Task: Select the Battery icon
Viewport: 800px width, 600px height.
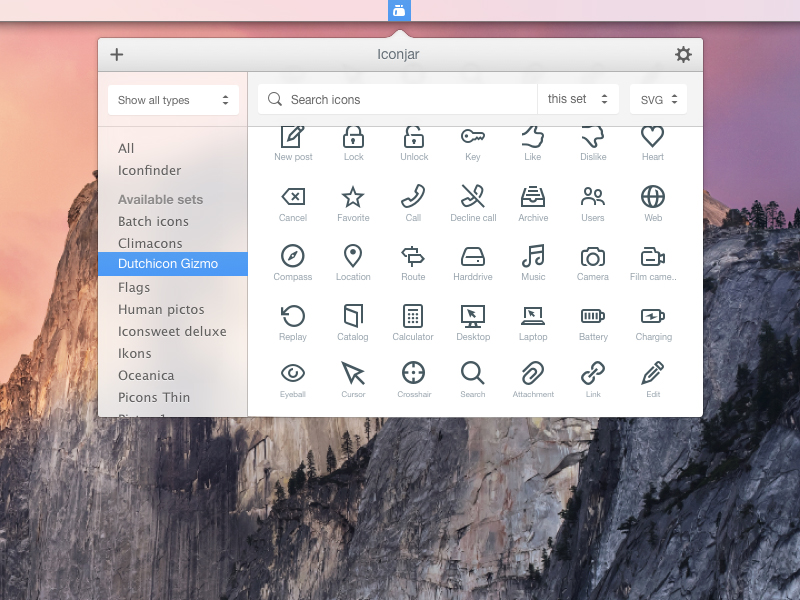Action: click(593, 316)
